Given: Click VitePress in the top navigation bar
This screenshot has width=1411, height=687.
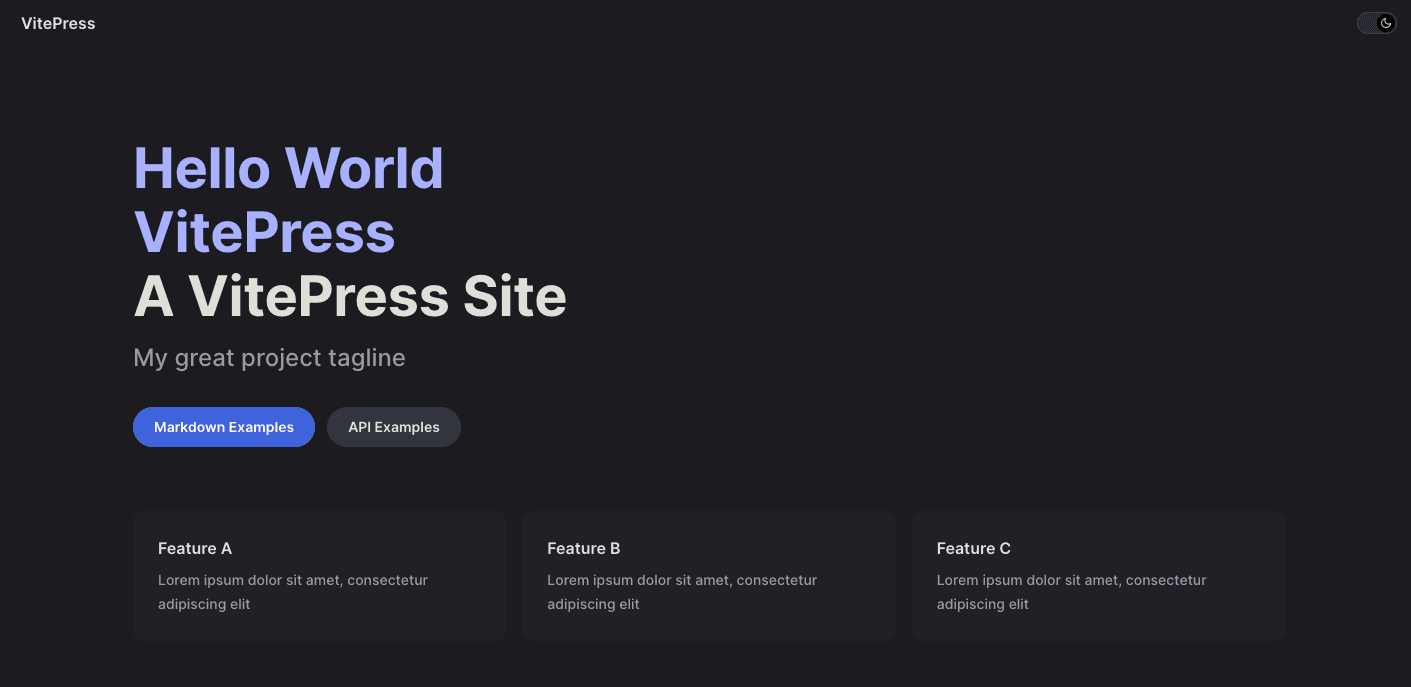Looking at the screenshot, I should pos(57,22).
